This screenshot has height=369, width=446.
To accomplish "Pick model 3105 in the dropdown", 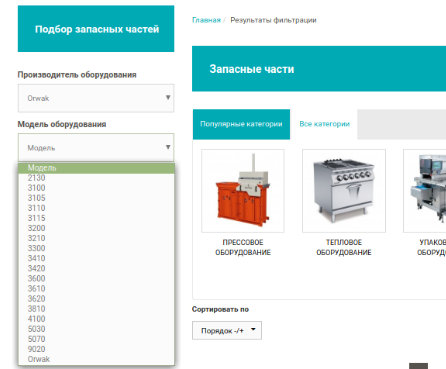I will click(96, 198).
